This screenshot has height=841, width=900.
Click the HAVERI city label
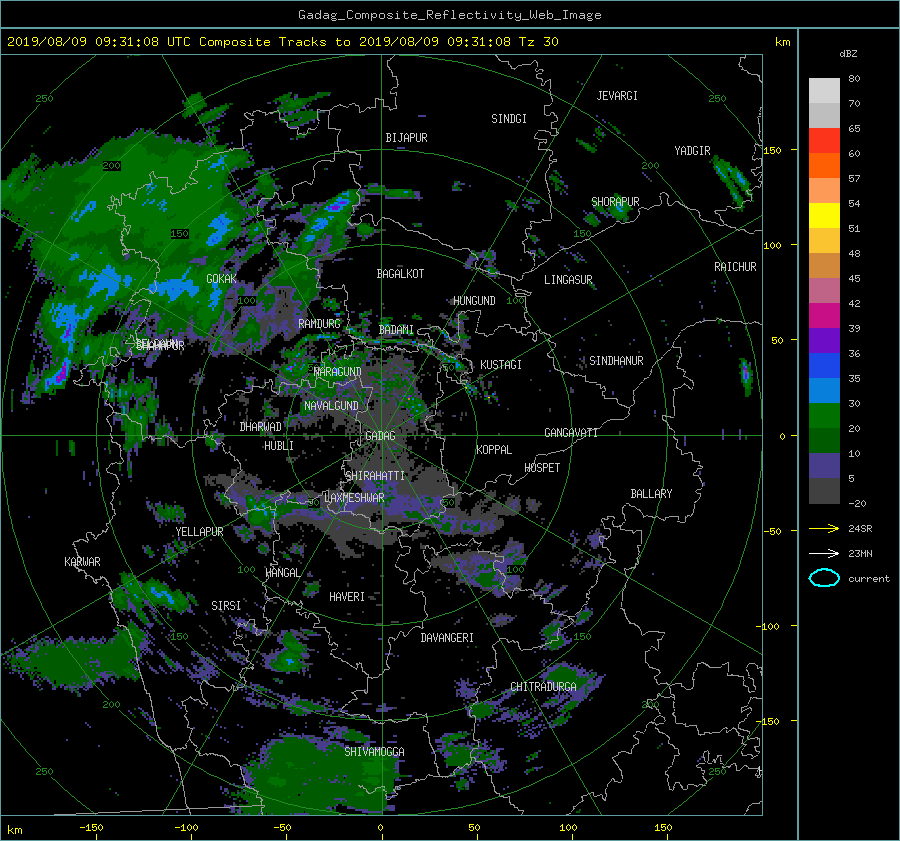tap(347, 597)
